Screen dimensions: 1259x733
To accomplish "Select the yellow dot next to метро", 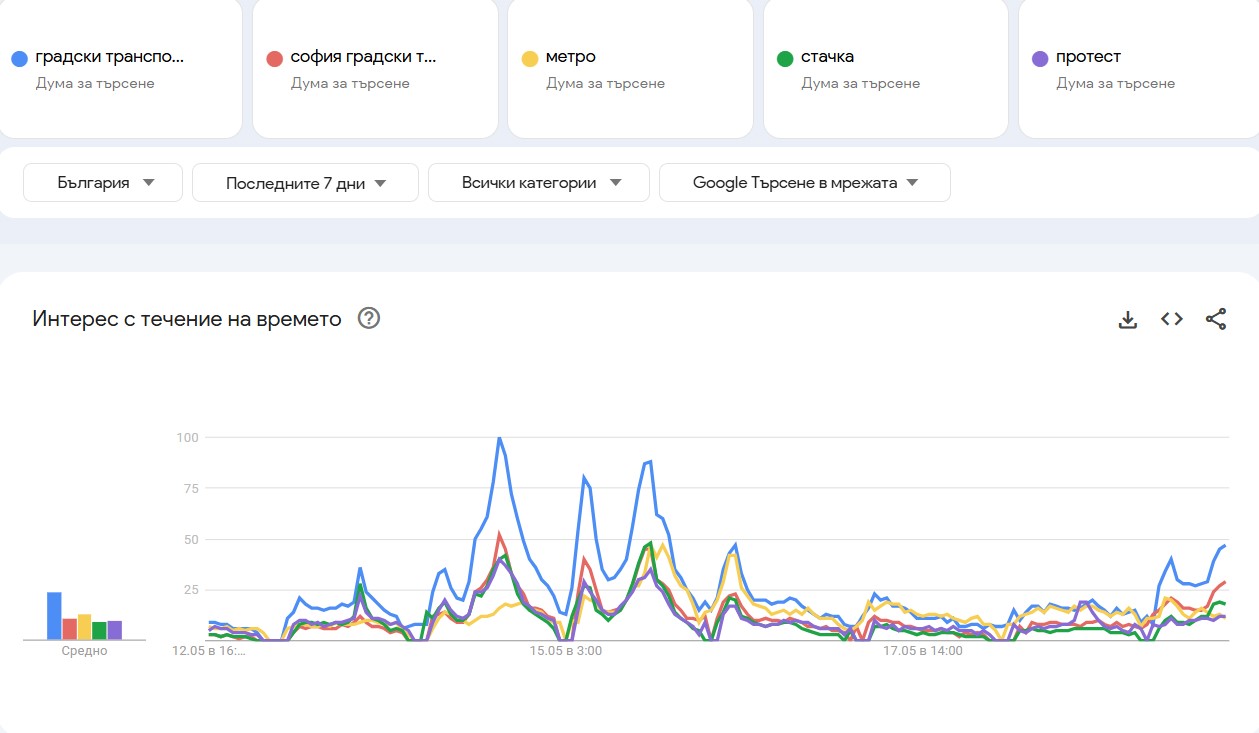I will tap(527, 57).
